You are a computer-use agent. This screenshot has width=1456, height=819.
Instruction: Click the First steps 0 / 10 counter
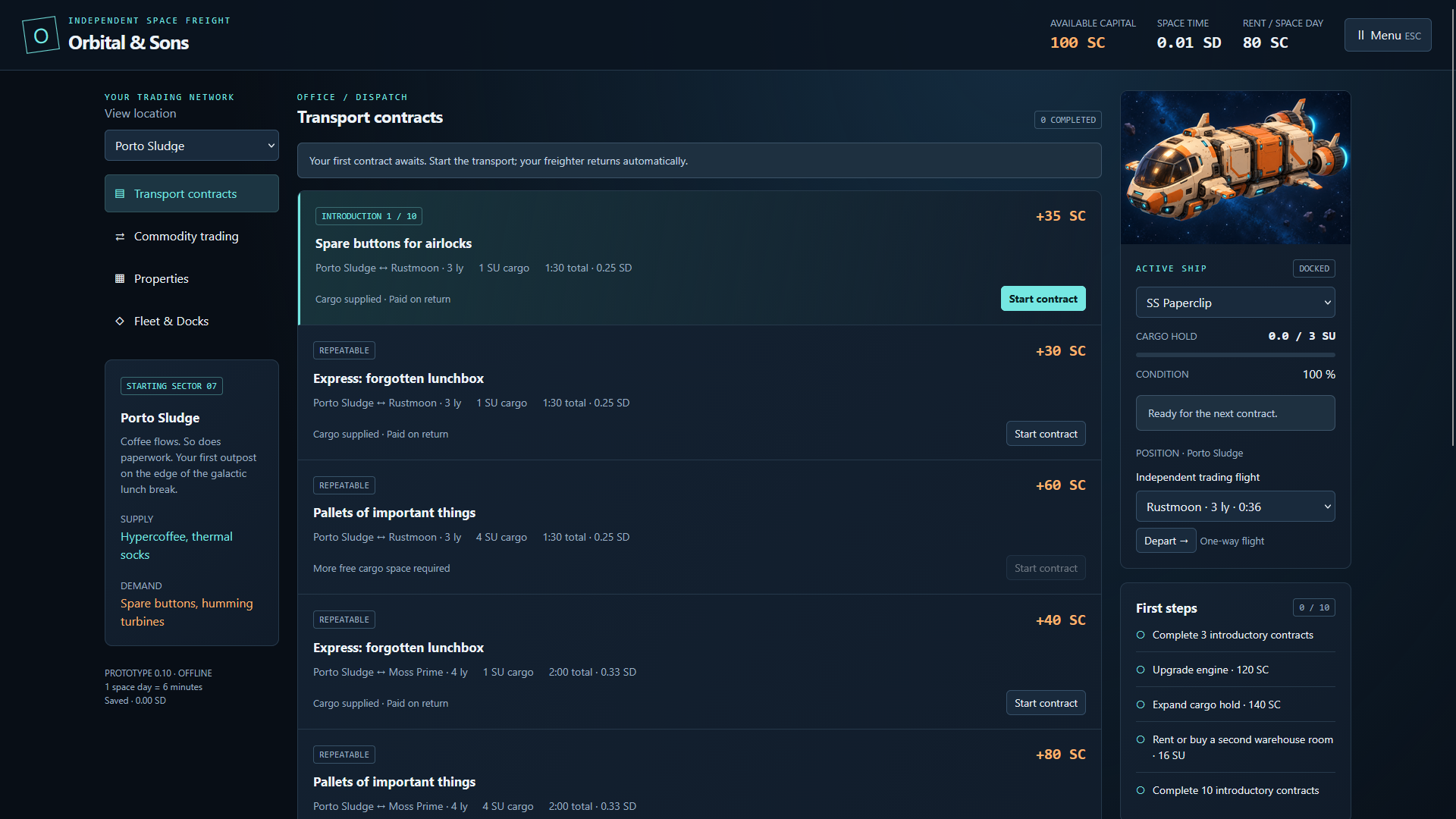pos(1314,607)
